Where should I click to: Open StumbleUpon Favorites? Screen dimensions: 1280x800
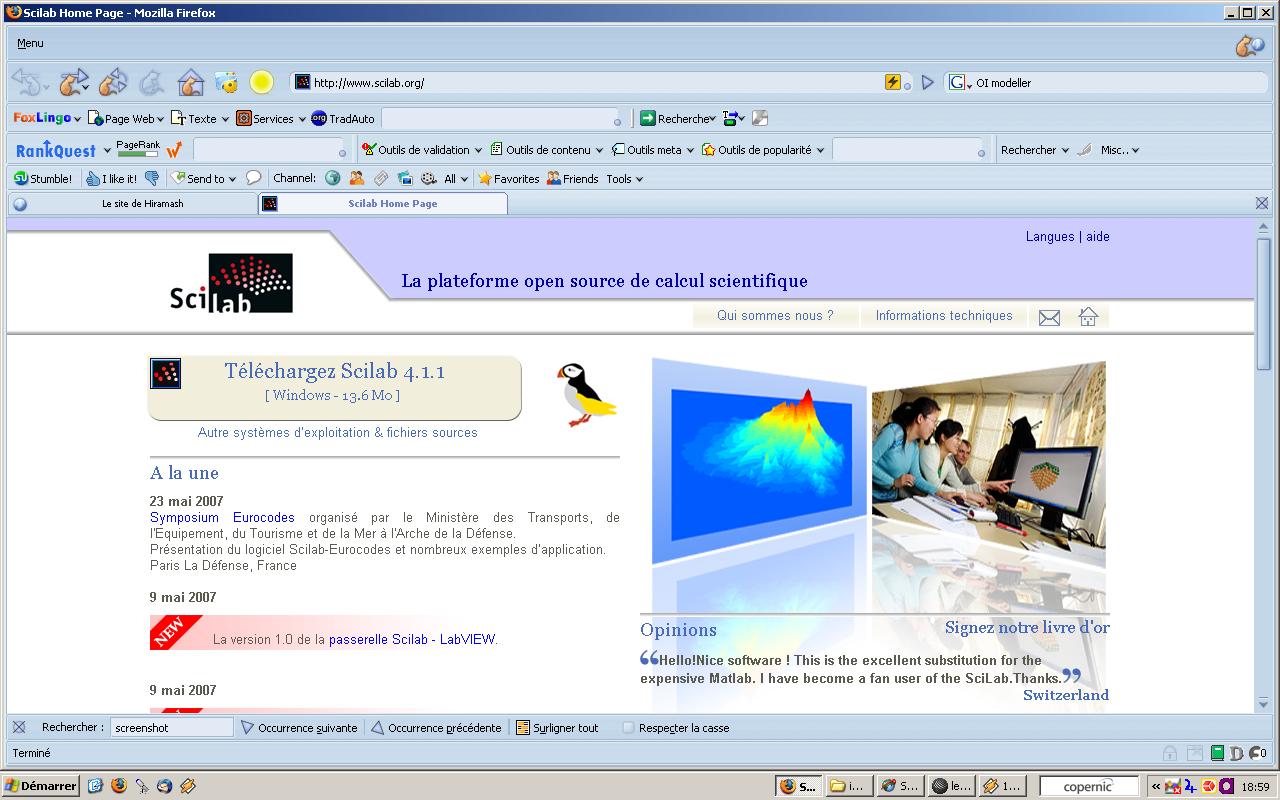point(509,179)
